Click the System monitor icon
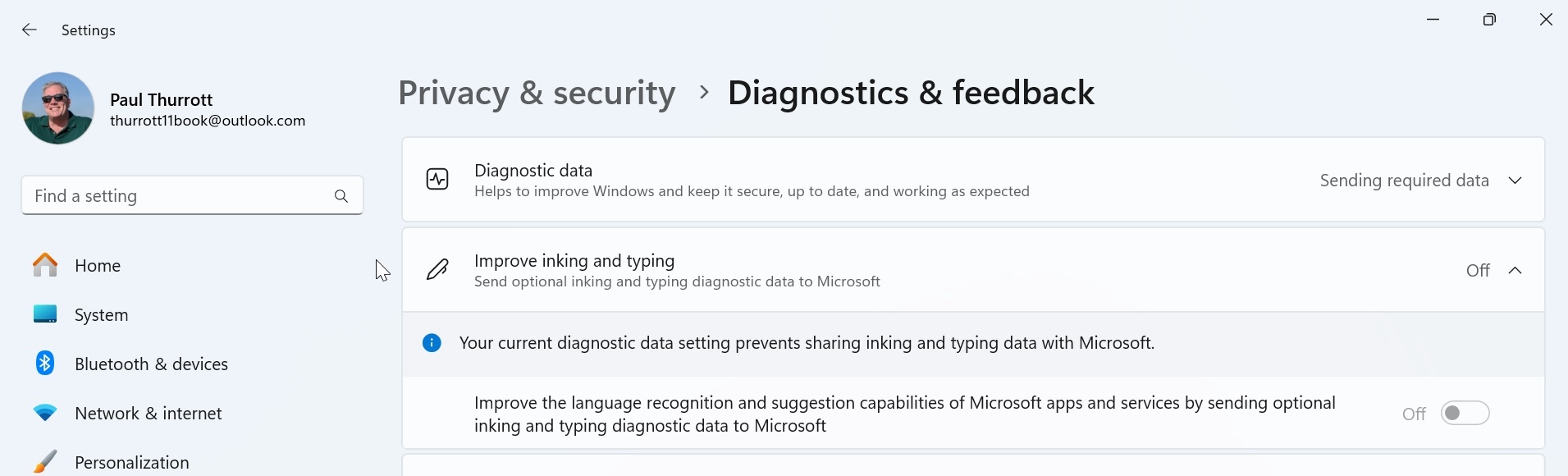This screenshot has width=1568, height=476. click(45, 314)
